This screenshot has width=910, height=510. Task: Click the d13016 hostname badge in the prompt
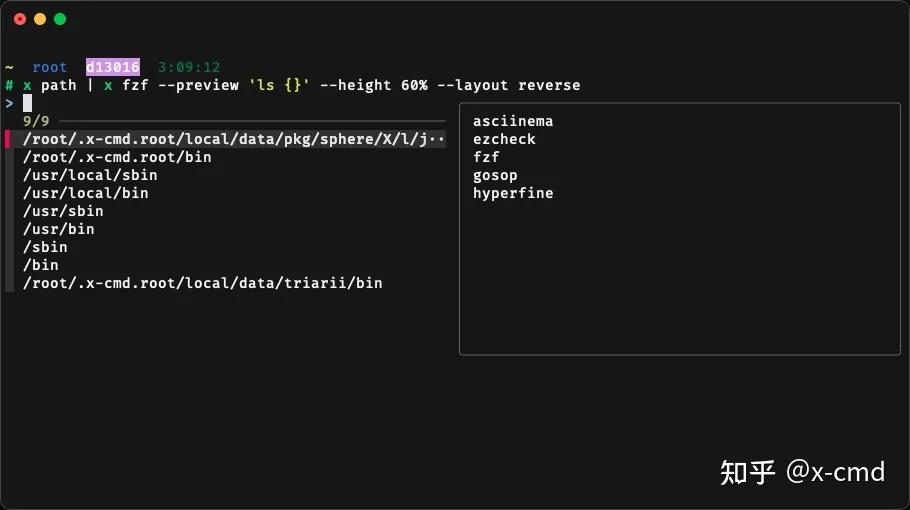coord(112,67)
